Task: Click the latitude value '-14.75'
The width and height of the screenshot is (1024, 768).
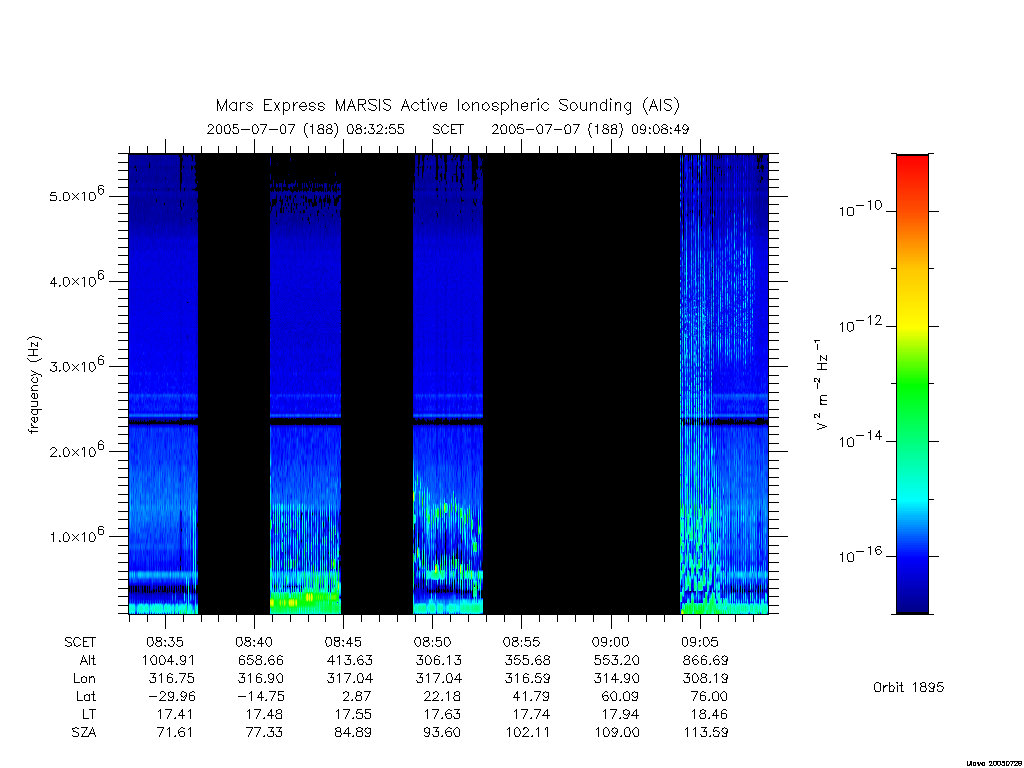Action: coord(261,696)
